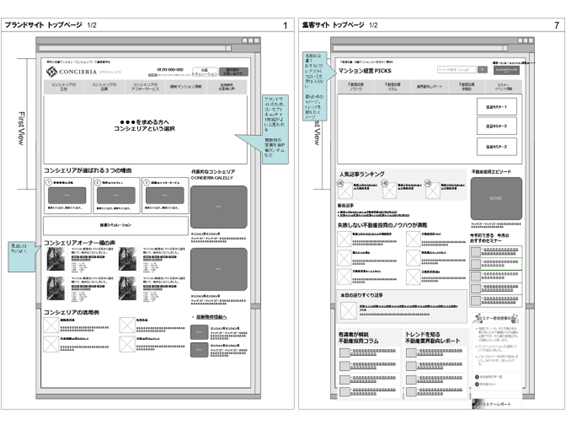
Task: Select the 最新マンション情報 nav tab
Action: 186,87
